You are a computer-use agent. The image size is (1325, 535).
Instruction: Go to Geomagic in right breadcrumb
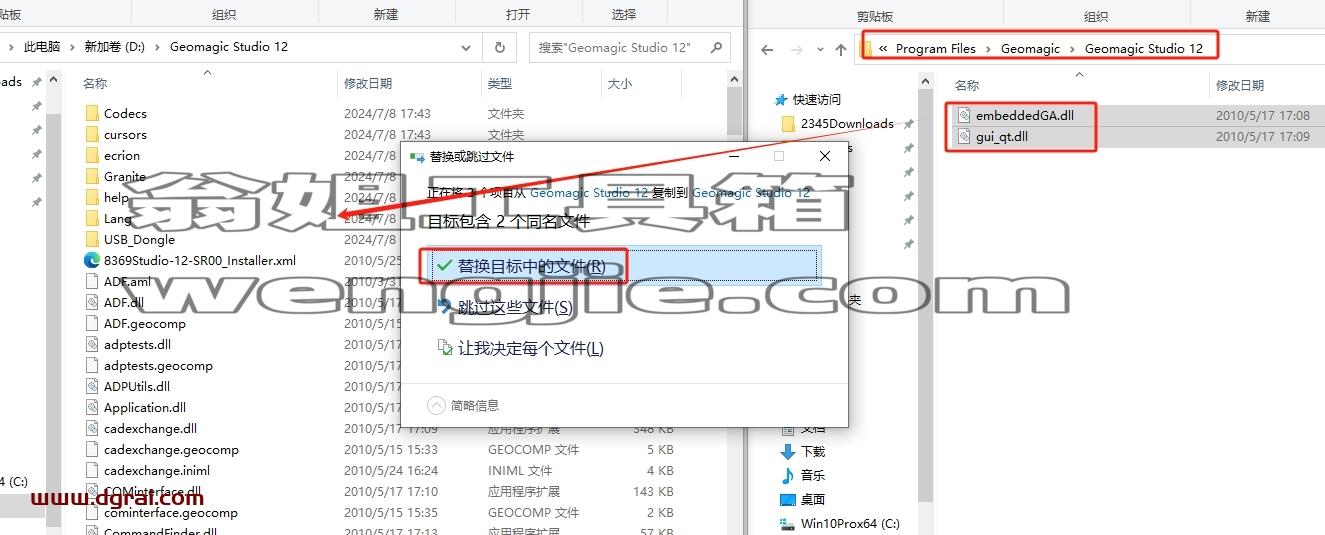[1030, 48]
